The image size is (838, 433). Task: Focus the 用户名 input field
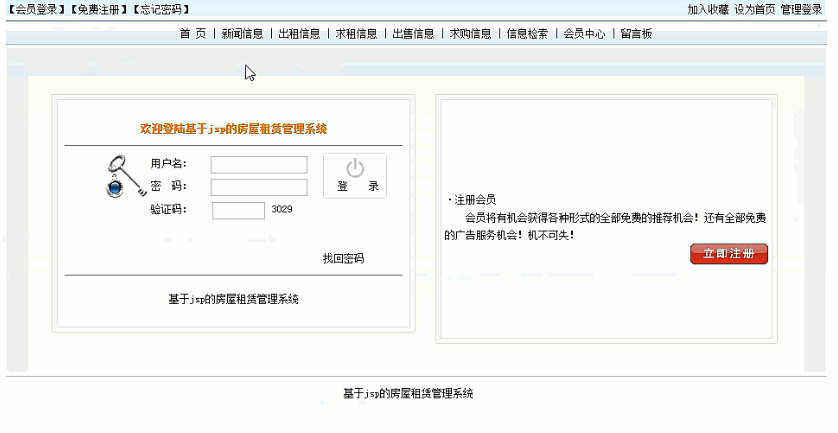[x=259, y=165]
